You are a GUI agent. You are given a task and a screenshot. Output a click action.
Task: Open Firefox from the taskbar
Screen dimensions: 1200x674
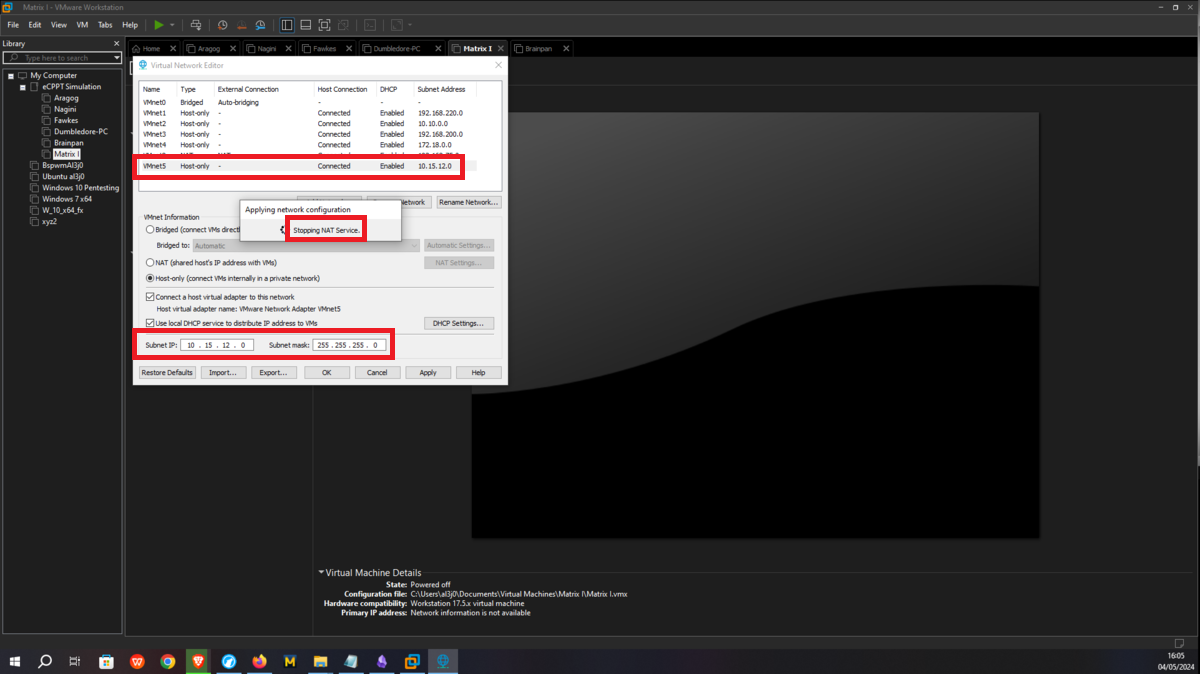click(260, 662)
